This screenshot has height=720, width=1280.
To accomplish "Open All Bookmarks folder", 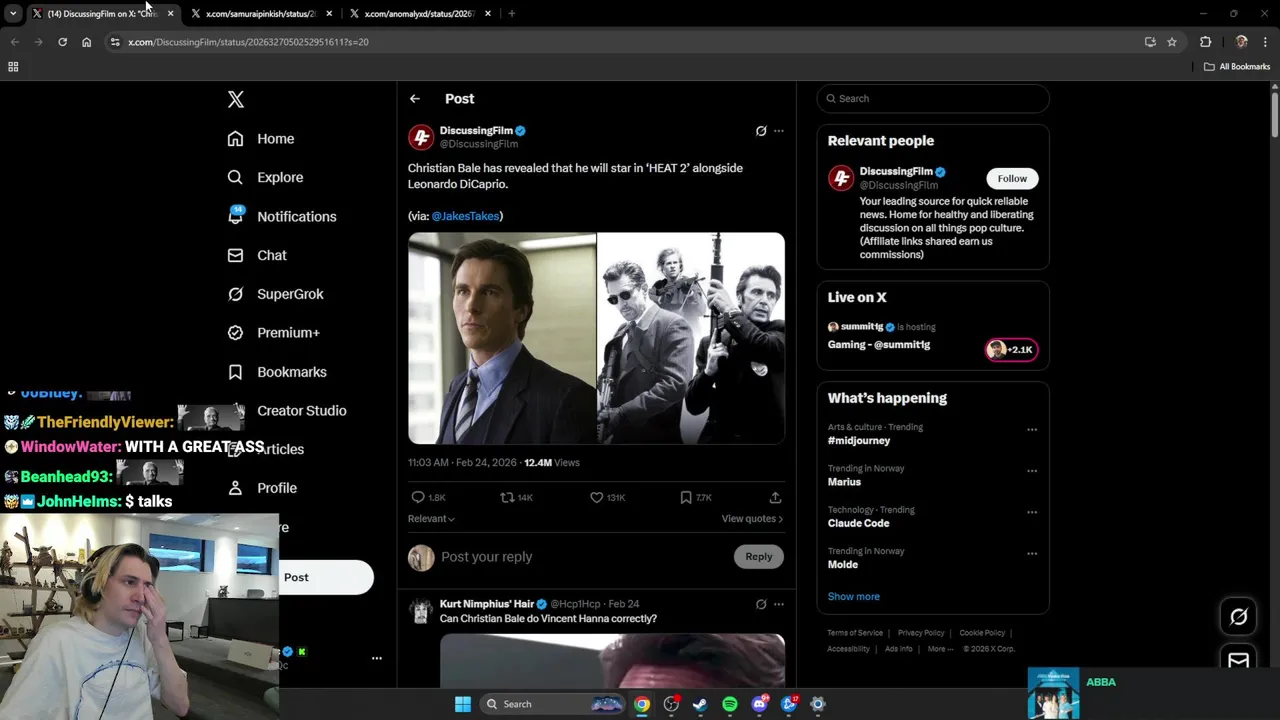I will click(x=1237, y=67).
